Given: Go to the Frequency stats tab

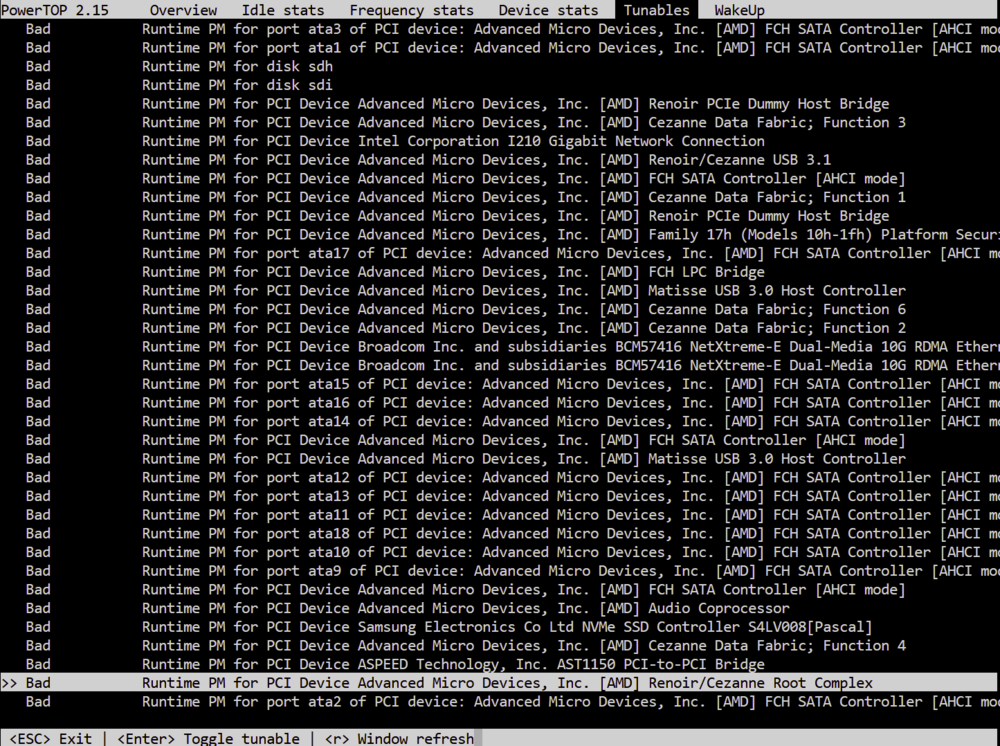Looking at the screenshot, I should [x=411, y=10].
